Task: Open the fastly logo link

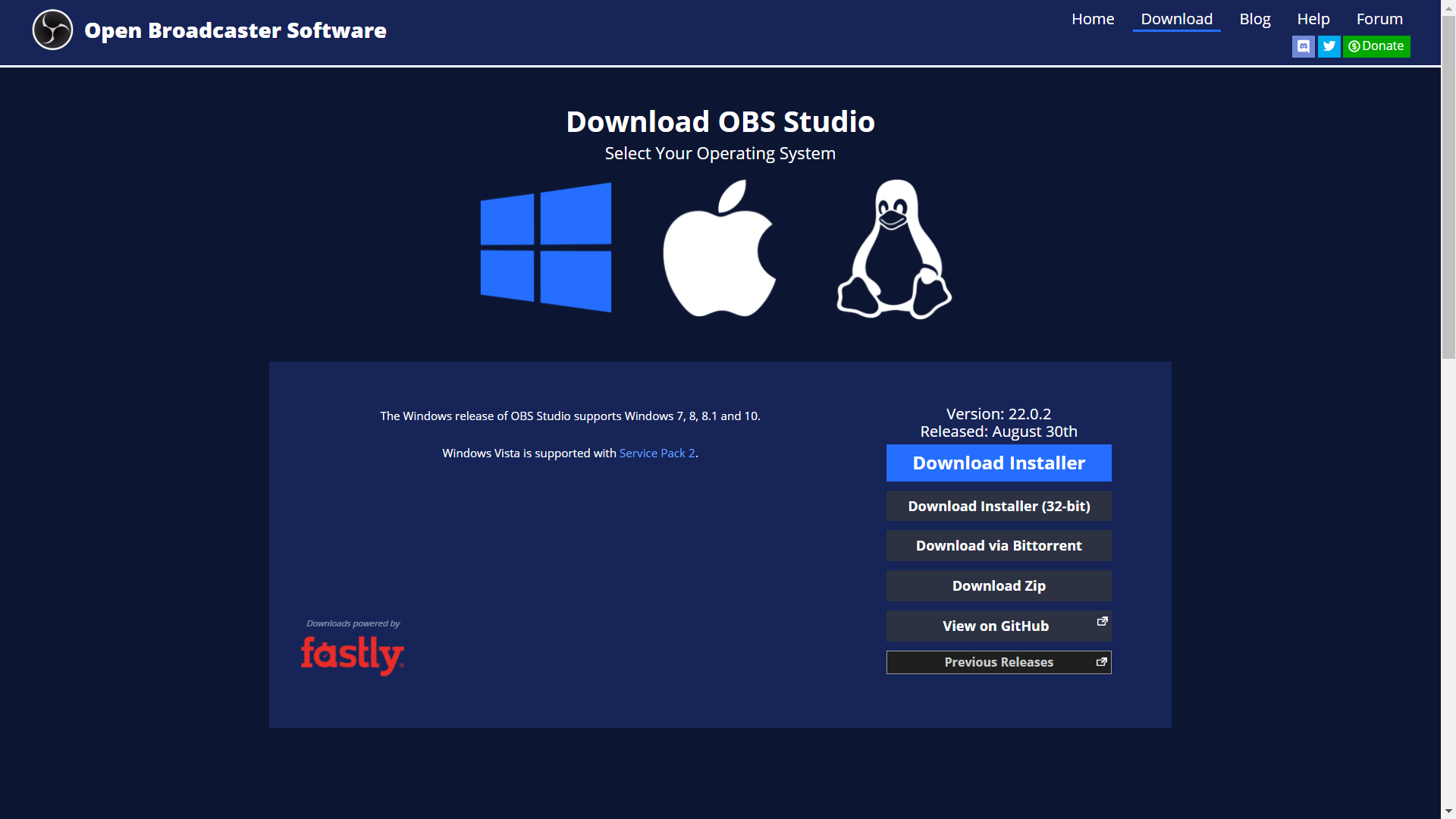Action: click(x=353, y=655)
